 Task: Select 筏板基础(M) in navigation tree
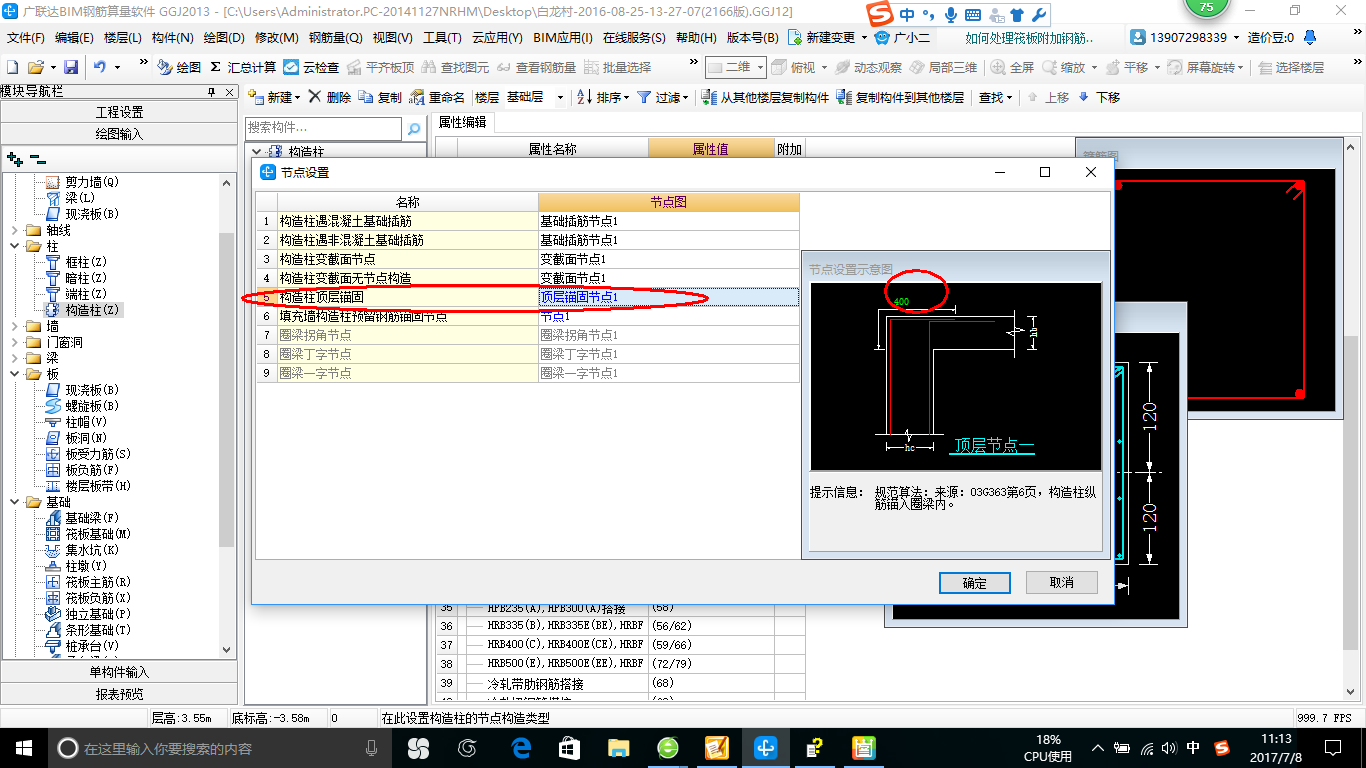coord(99,534)
